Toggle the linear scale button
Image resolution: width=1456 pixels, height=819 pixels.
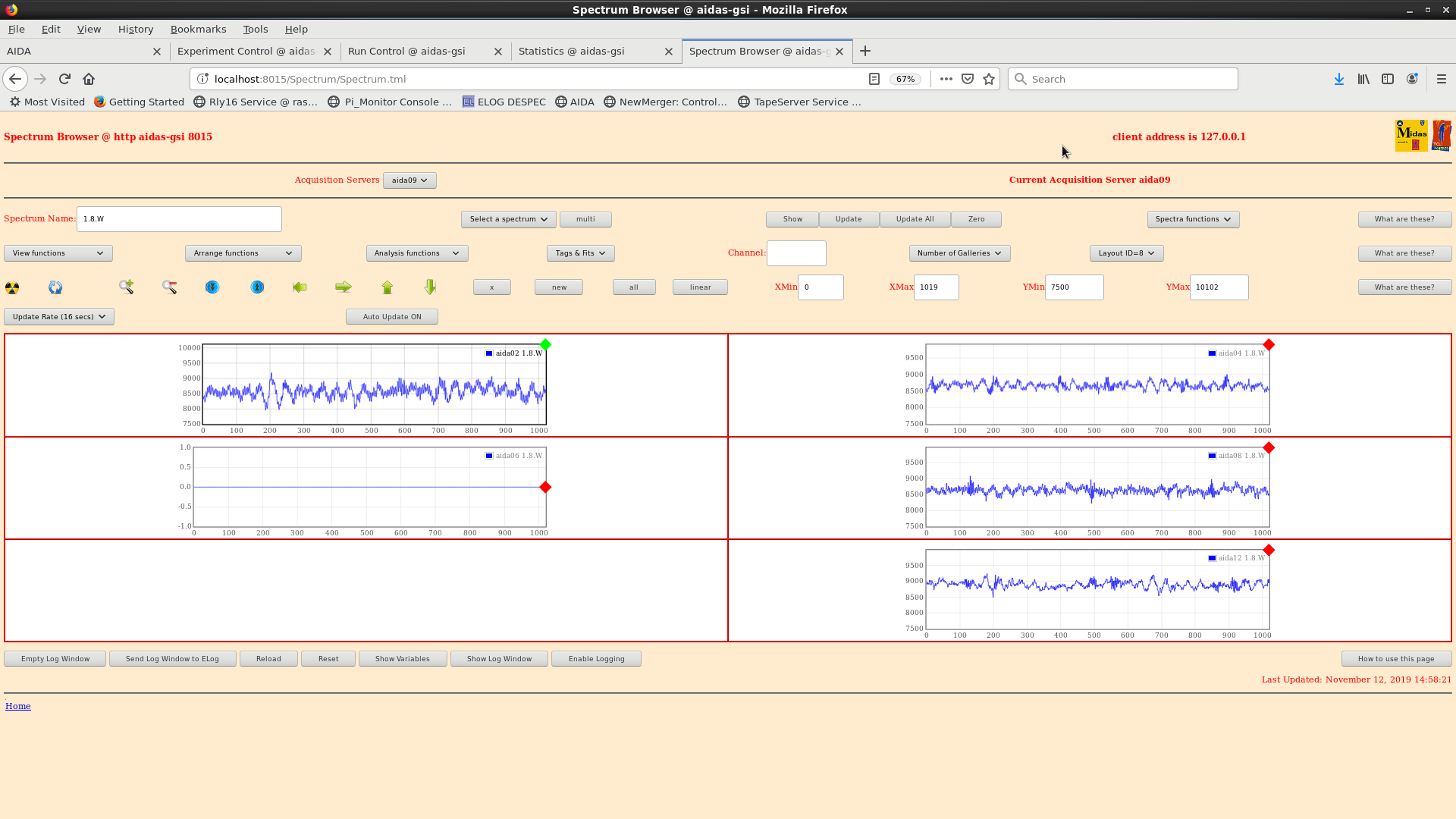[x=699, y=287]
